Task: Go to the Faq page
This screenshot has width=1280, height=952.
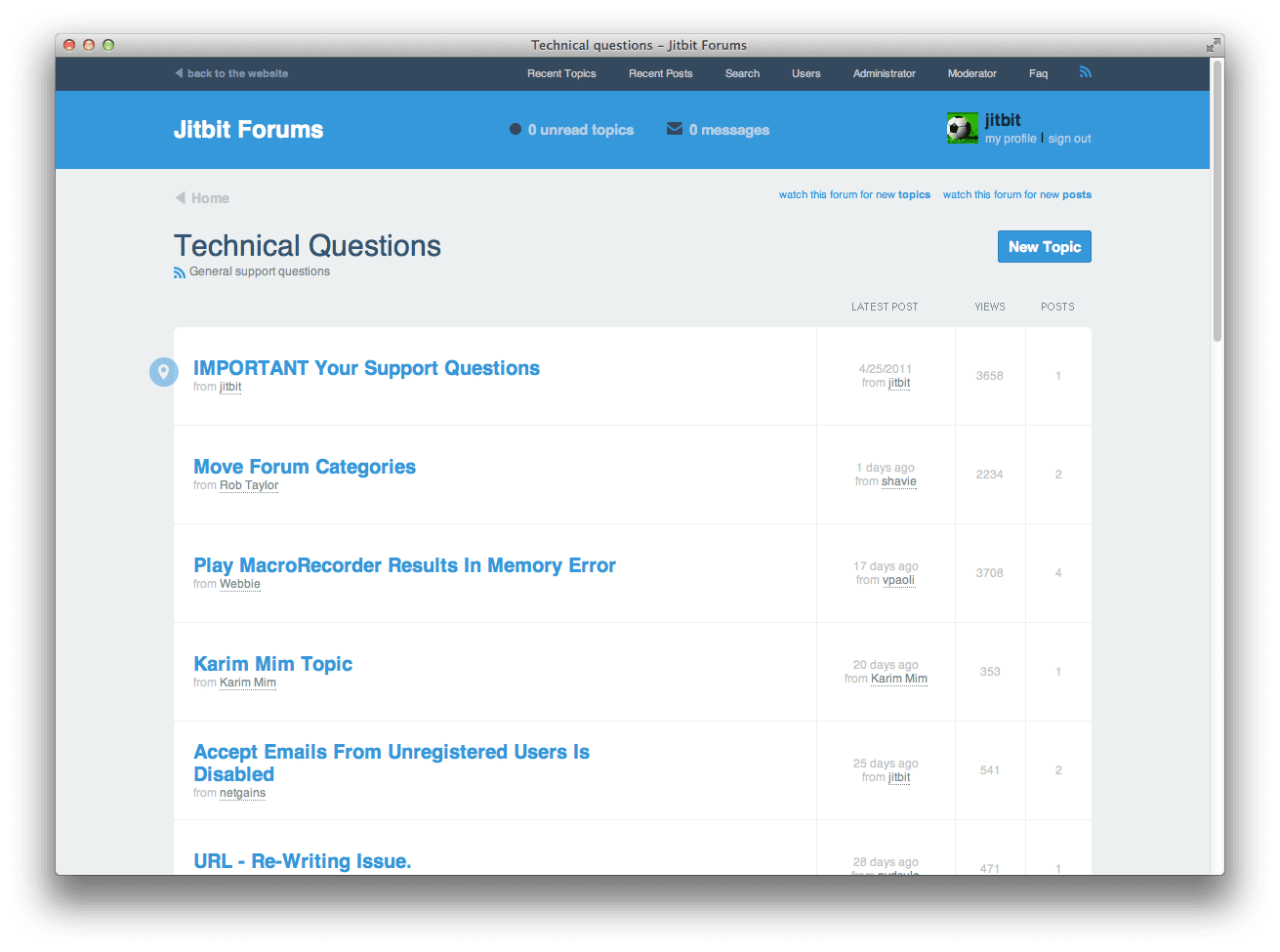Action: click(1038, 73)
